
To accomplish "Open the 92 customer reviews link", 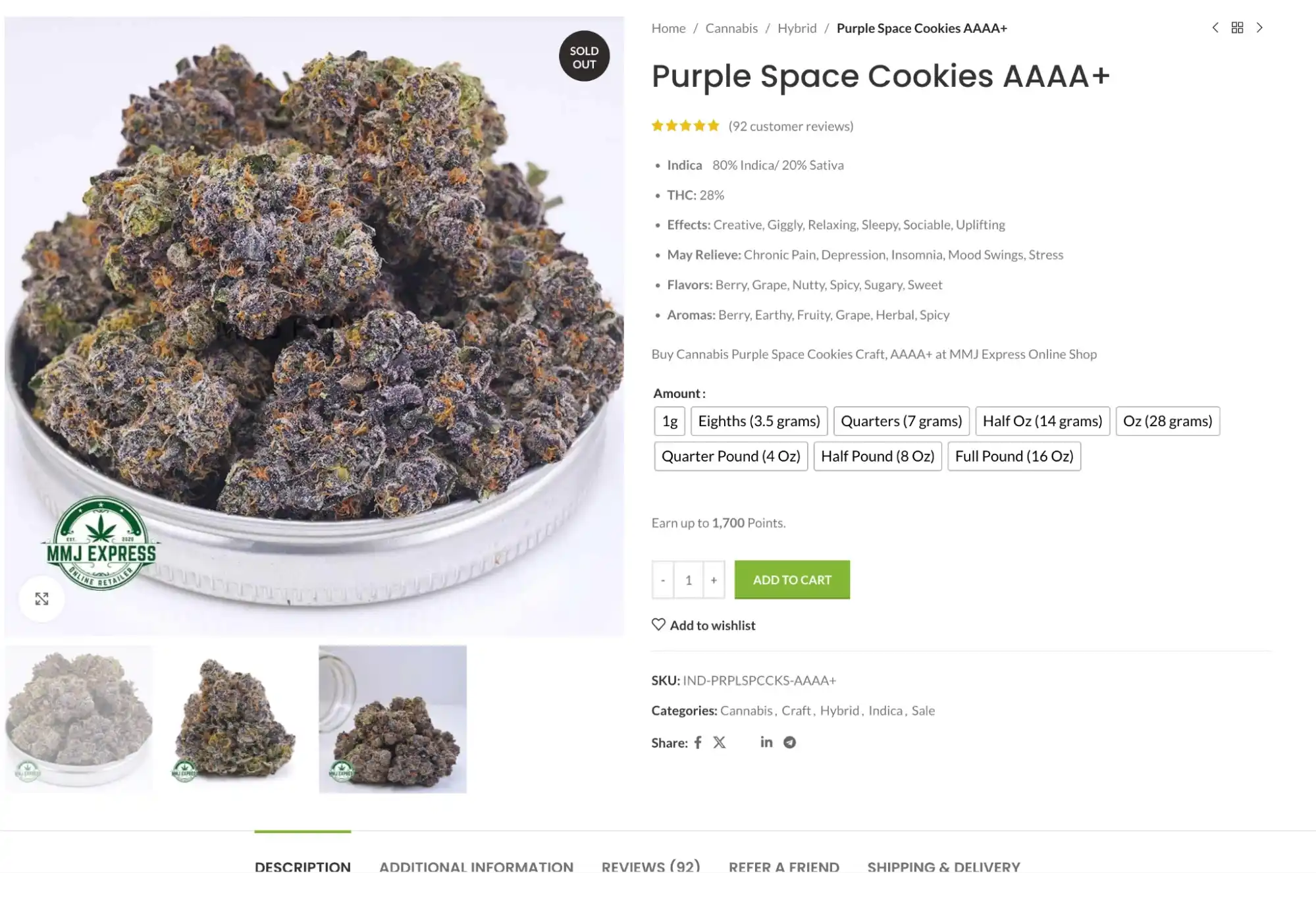I will click(x=791, y=126).
